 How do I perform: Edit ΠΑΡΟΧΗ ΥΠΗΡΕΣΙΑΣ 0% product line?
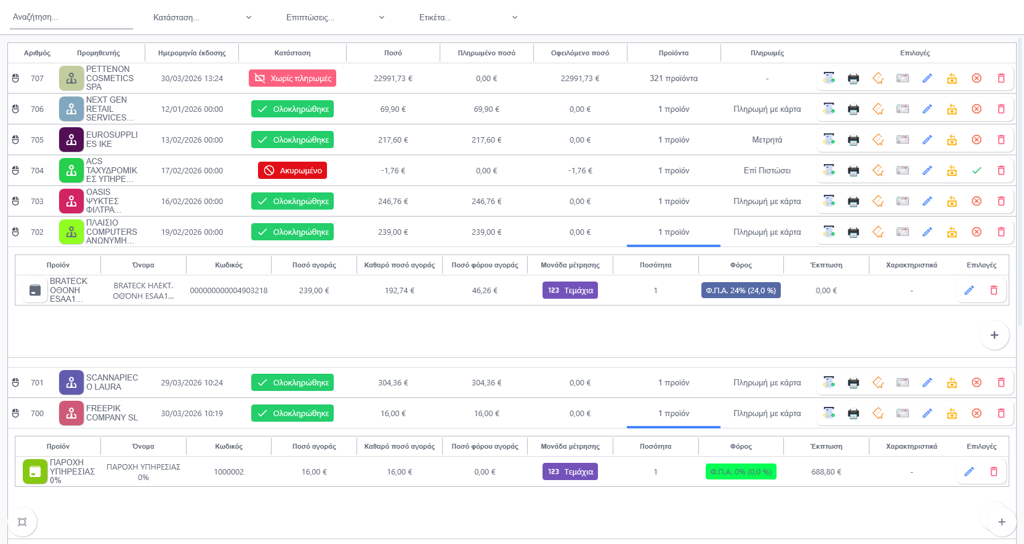pyautogui.click(x=969, y=472)
